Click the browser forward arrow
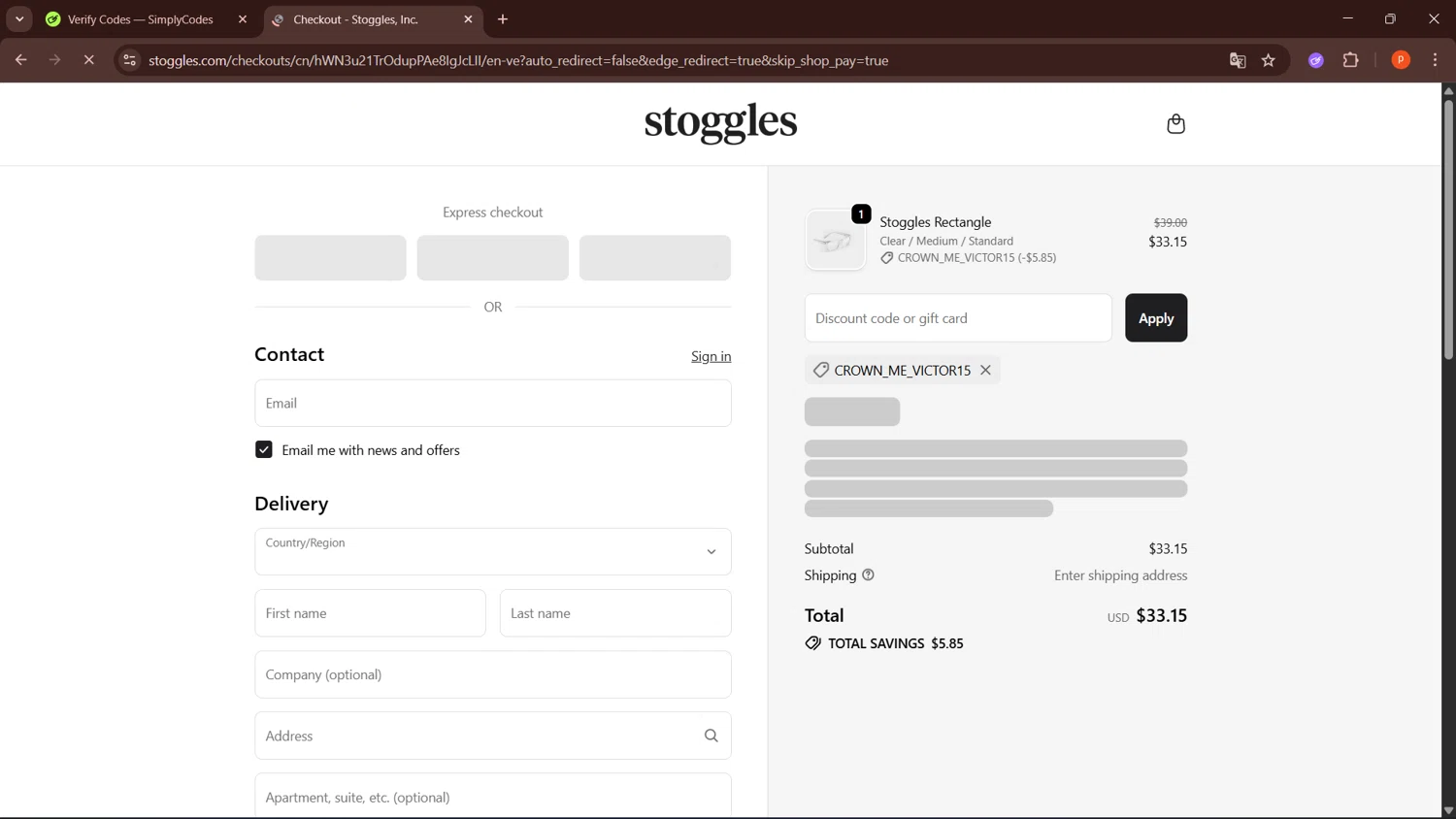The image size is (1456, 819). click(x=54, y=60)
